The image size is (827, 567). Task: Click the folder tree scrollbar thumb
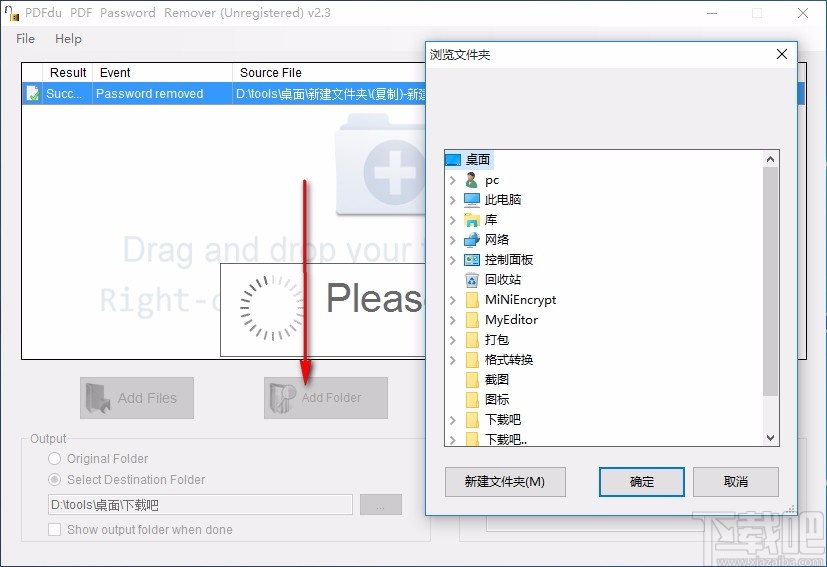coord(770,282)
